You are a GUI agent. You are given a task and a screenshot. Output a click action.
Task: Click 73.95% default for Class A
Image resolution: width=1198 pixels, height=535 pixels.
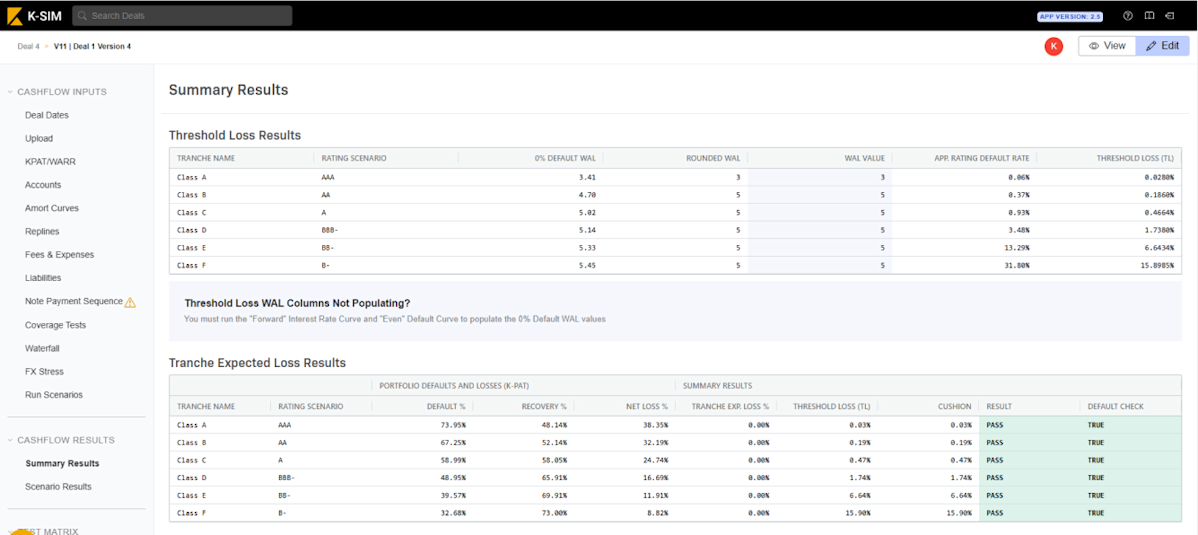tap(453, 425)
